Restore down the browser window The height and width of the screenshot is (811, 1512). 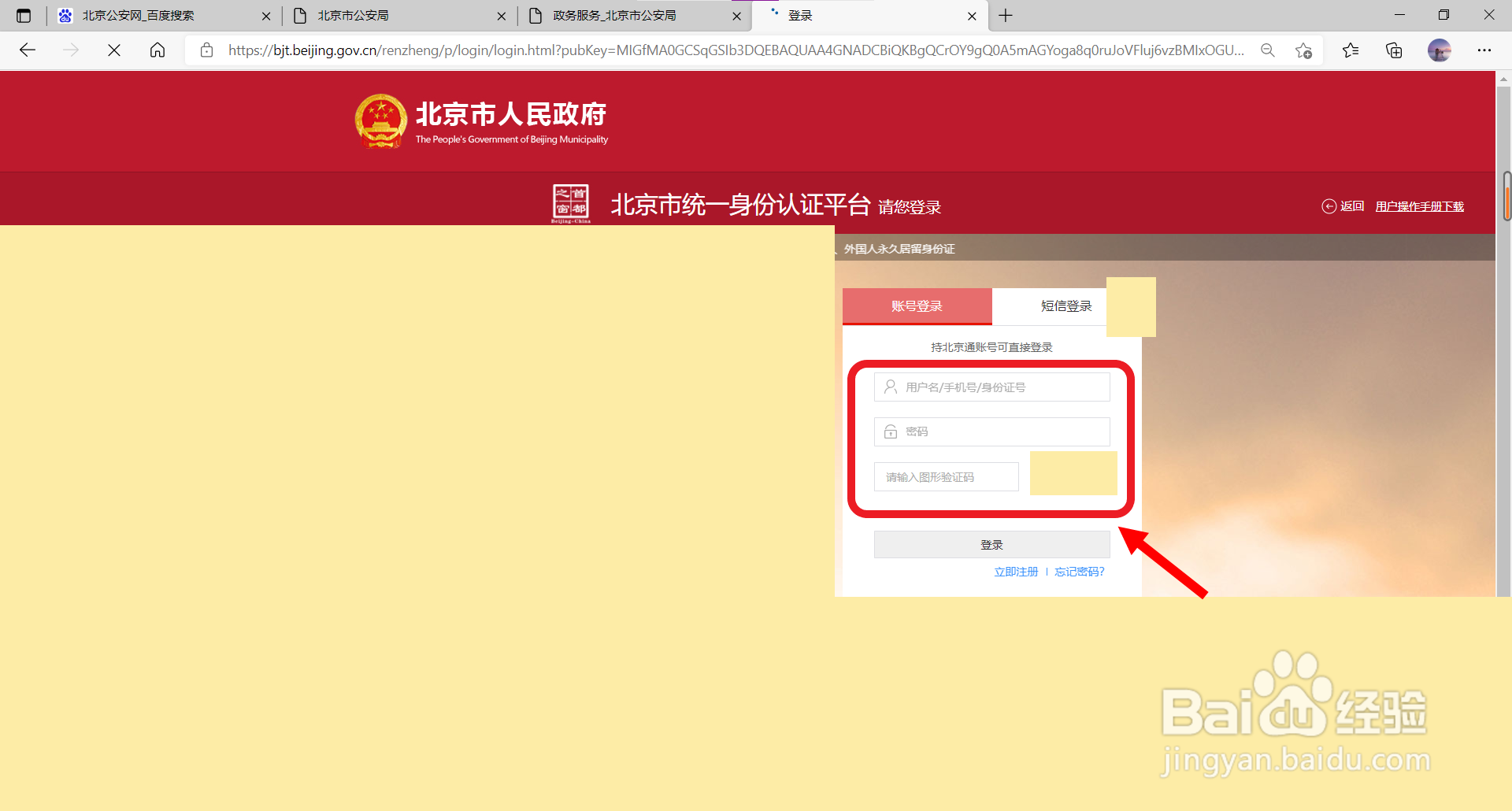tap(1443, 15)
